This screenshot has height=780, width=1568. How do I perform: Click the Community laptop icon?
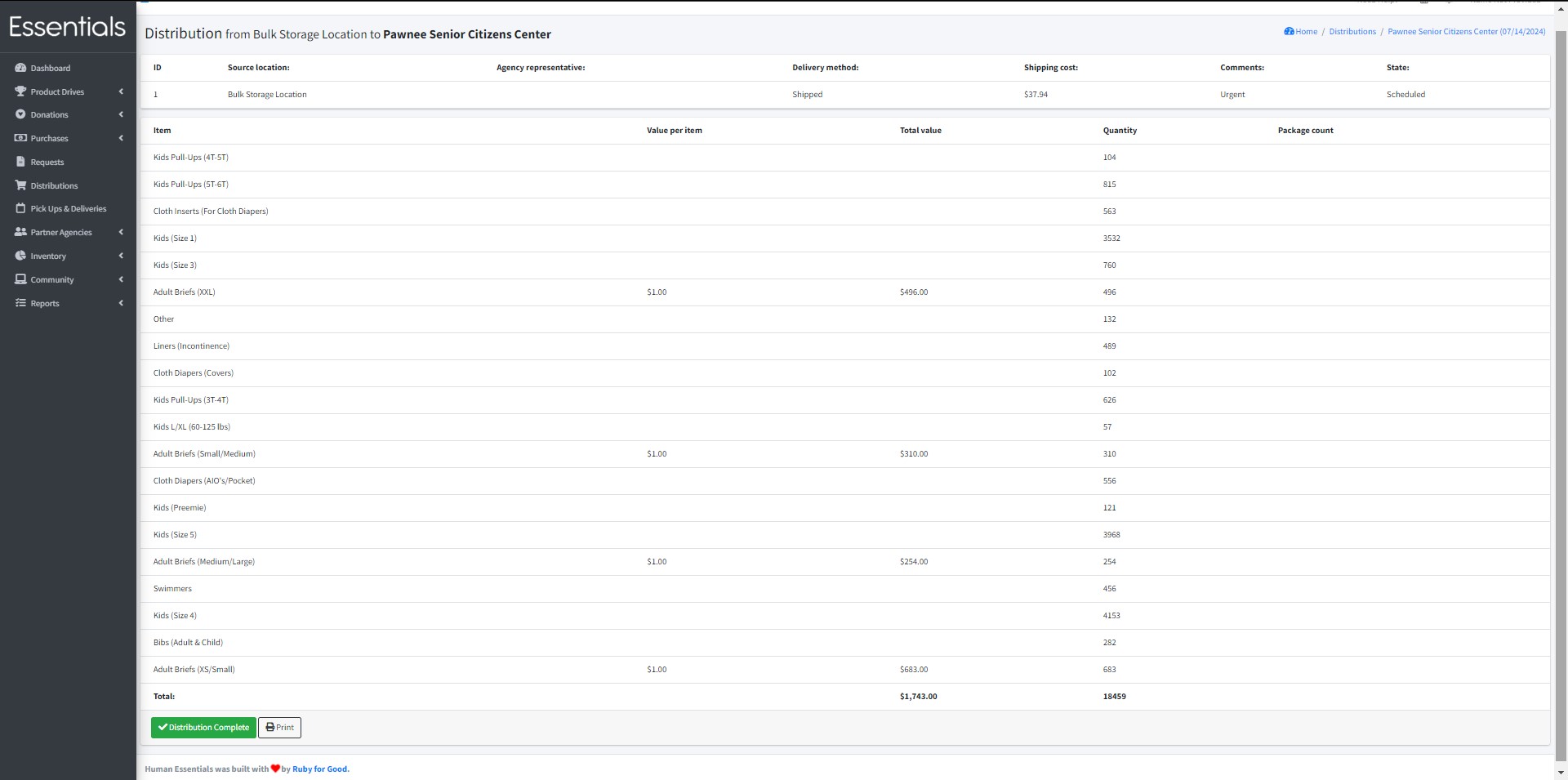pyautogui.click(x=20, y=279)
